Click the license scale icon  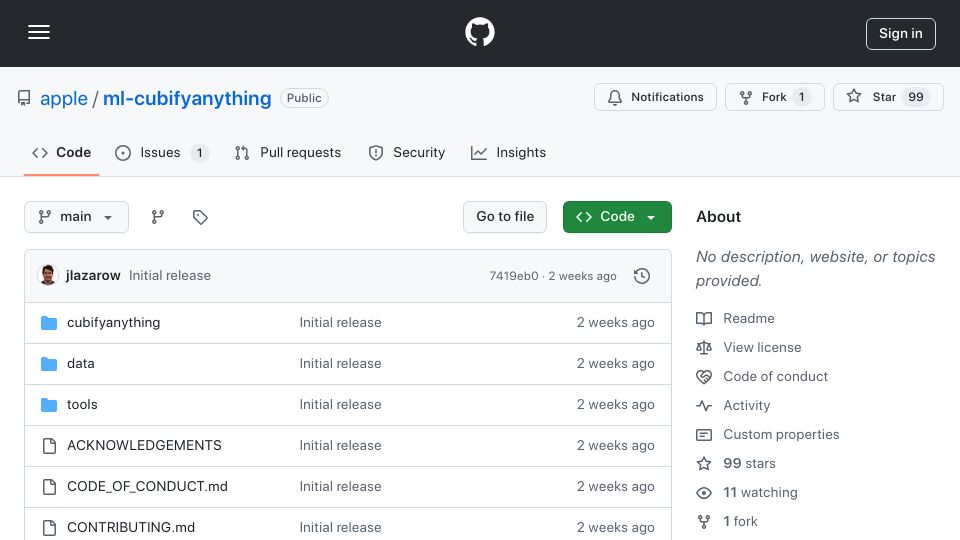click(704, 347)
